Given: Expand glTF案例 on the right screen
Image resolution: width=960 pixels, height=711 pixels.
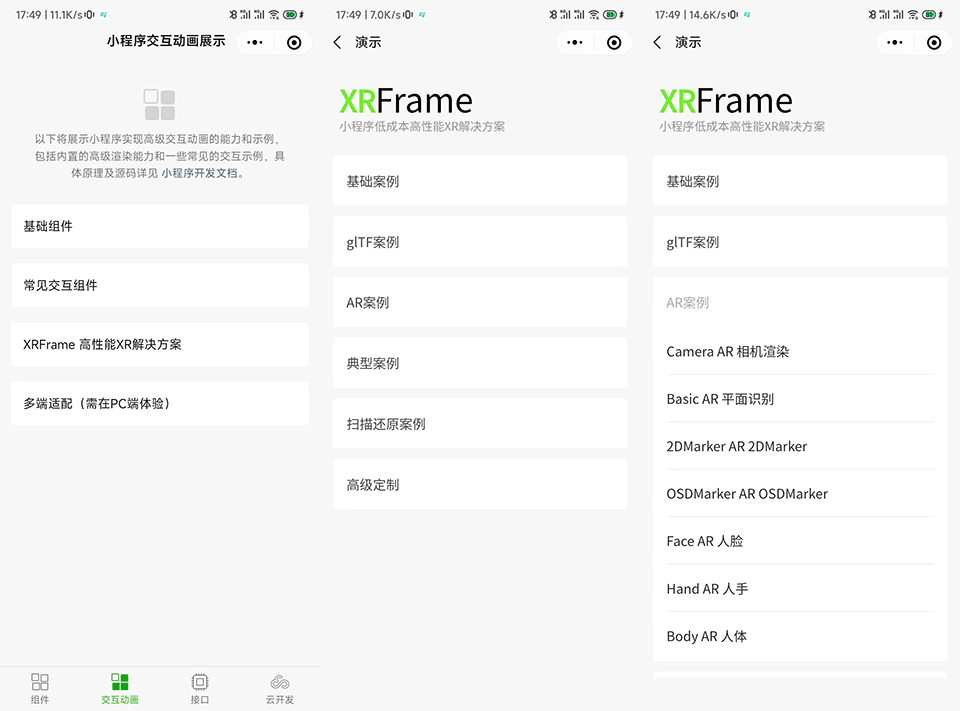Looking at the screenshot, I should click(x=800, y=242).
